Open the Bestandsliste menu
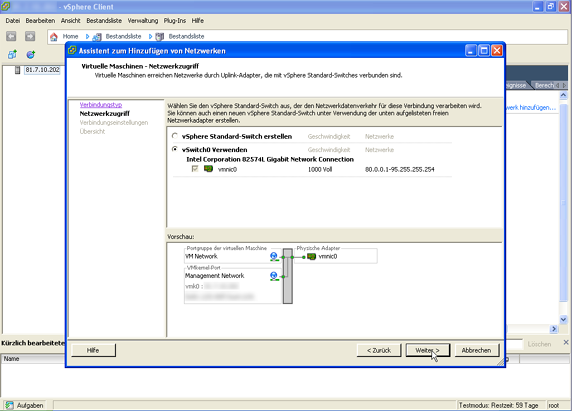Viewport: 572px width, 411px height. 104,21
